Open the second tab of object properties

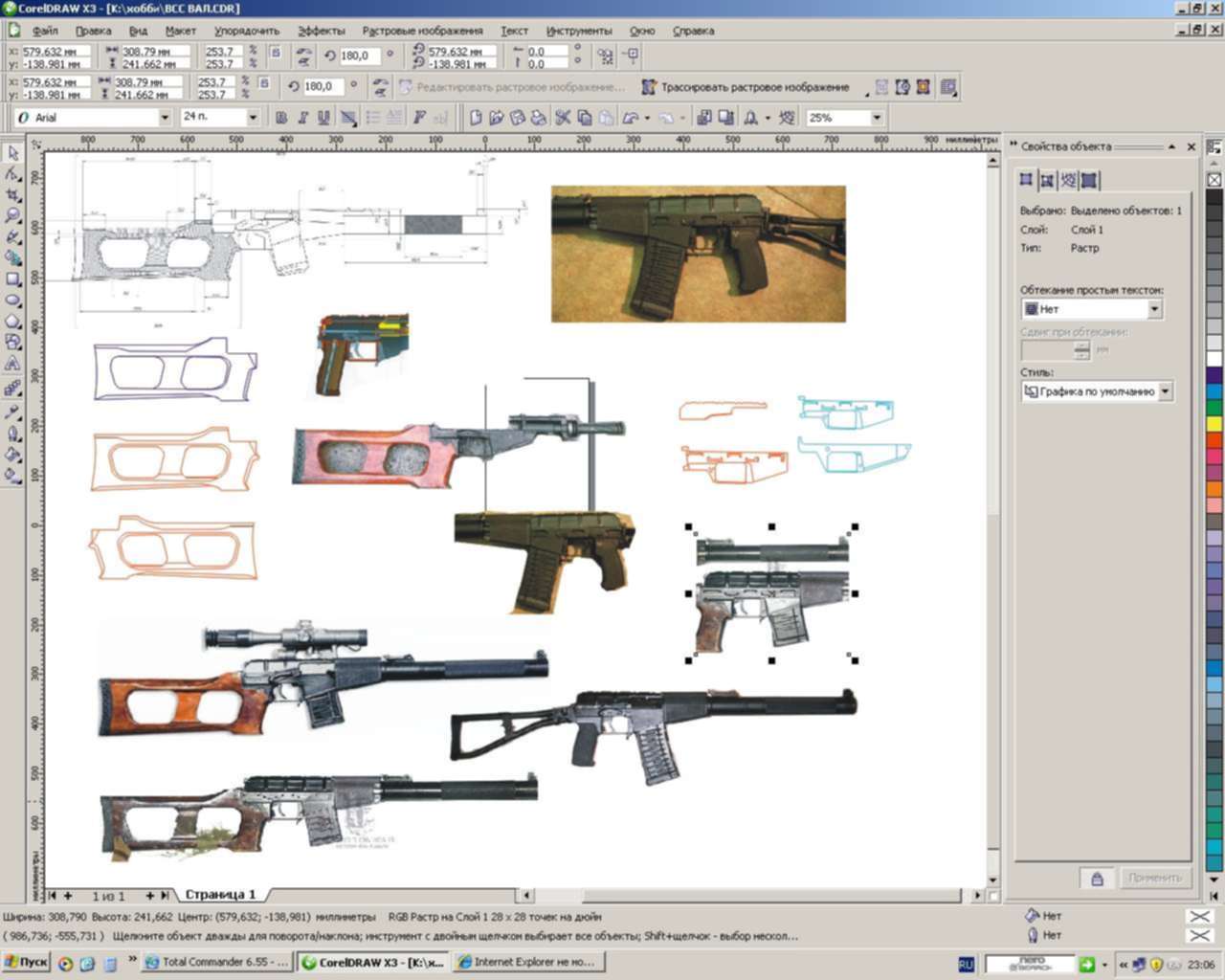(x=1047, y=180)
